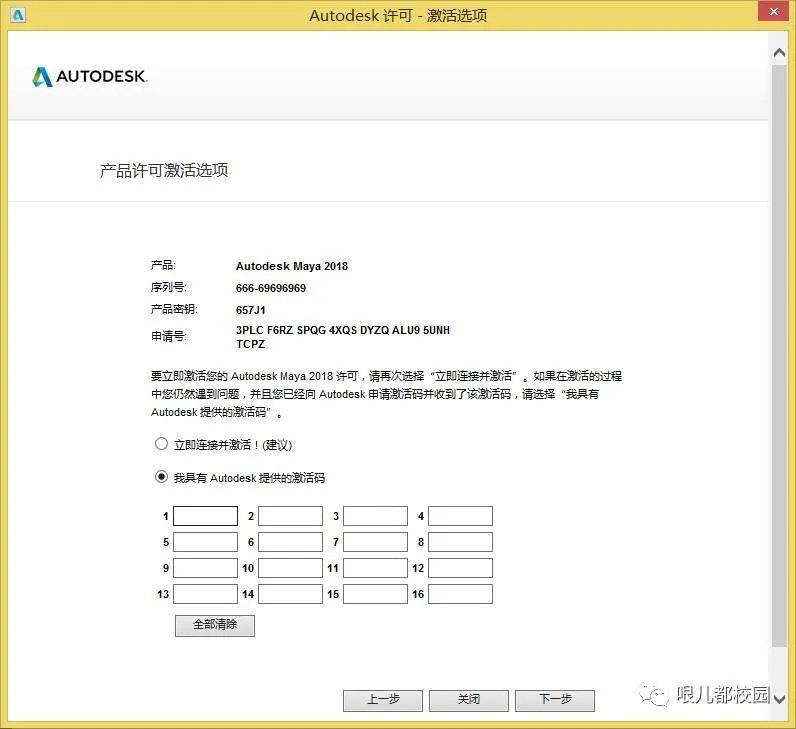
Task: Click the '序列号:' label
Action: pos(169,287)
